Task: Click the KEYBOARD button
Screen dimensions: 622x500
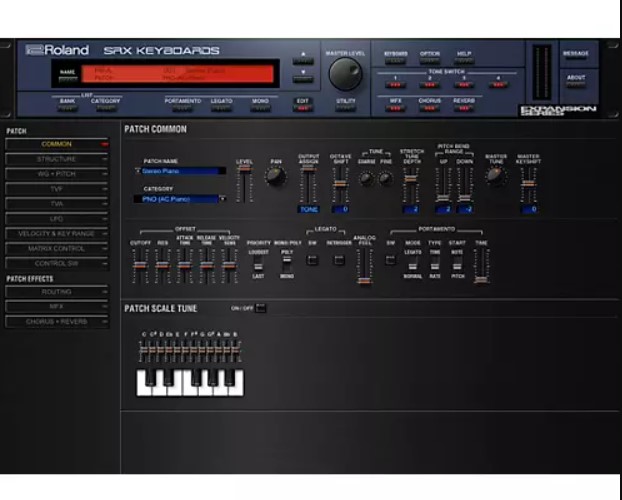Action: (395, 61)
